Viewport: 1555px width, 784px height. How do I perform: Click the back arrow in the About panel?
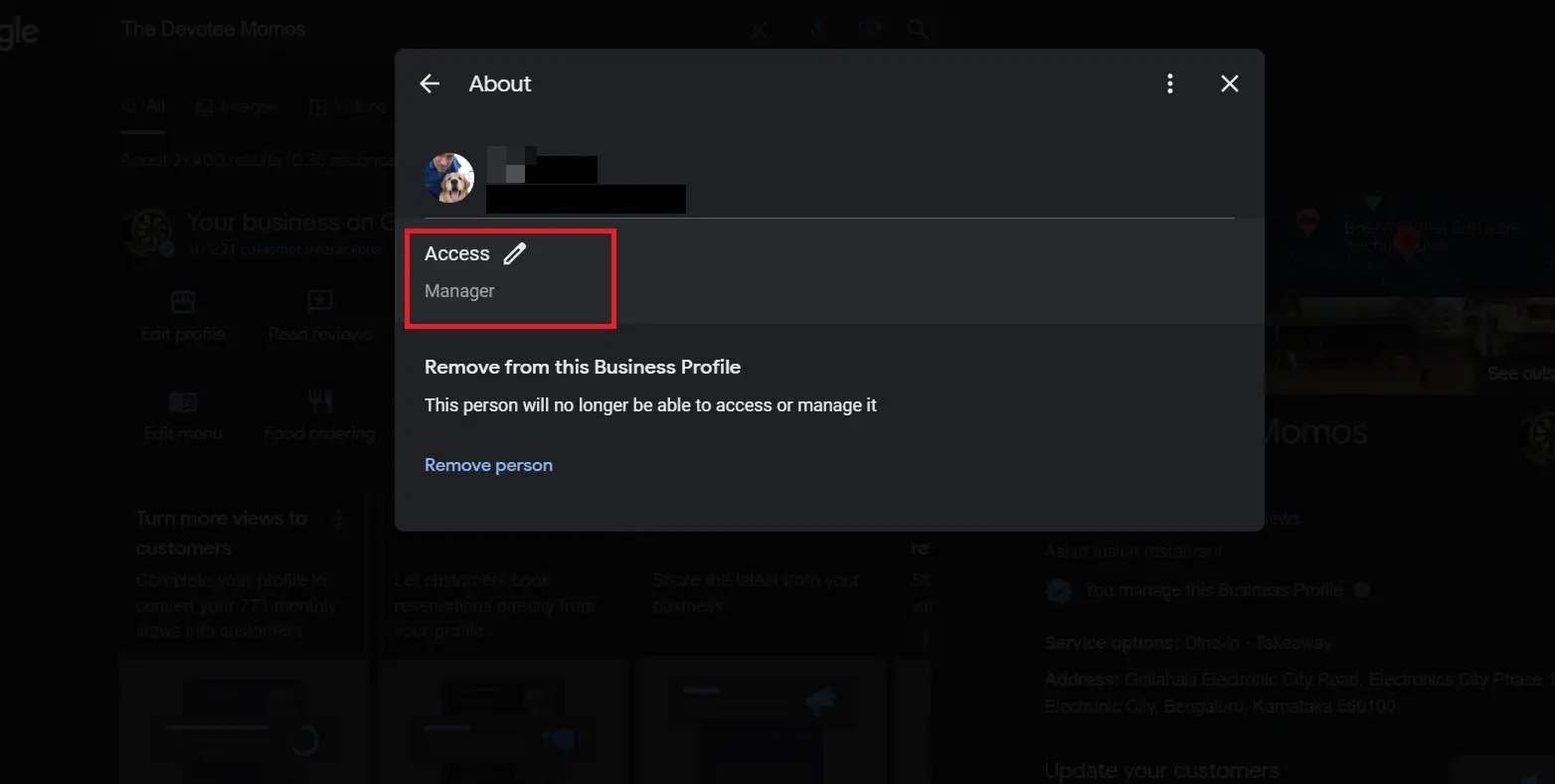tap(429, 83)
